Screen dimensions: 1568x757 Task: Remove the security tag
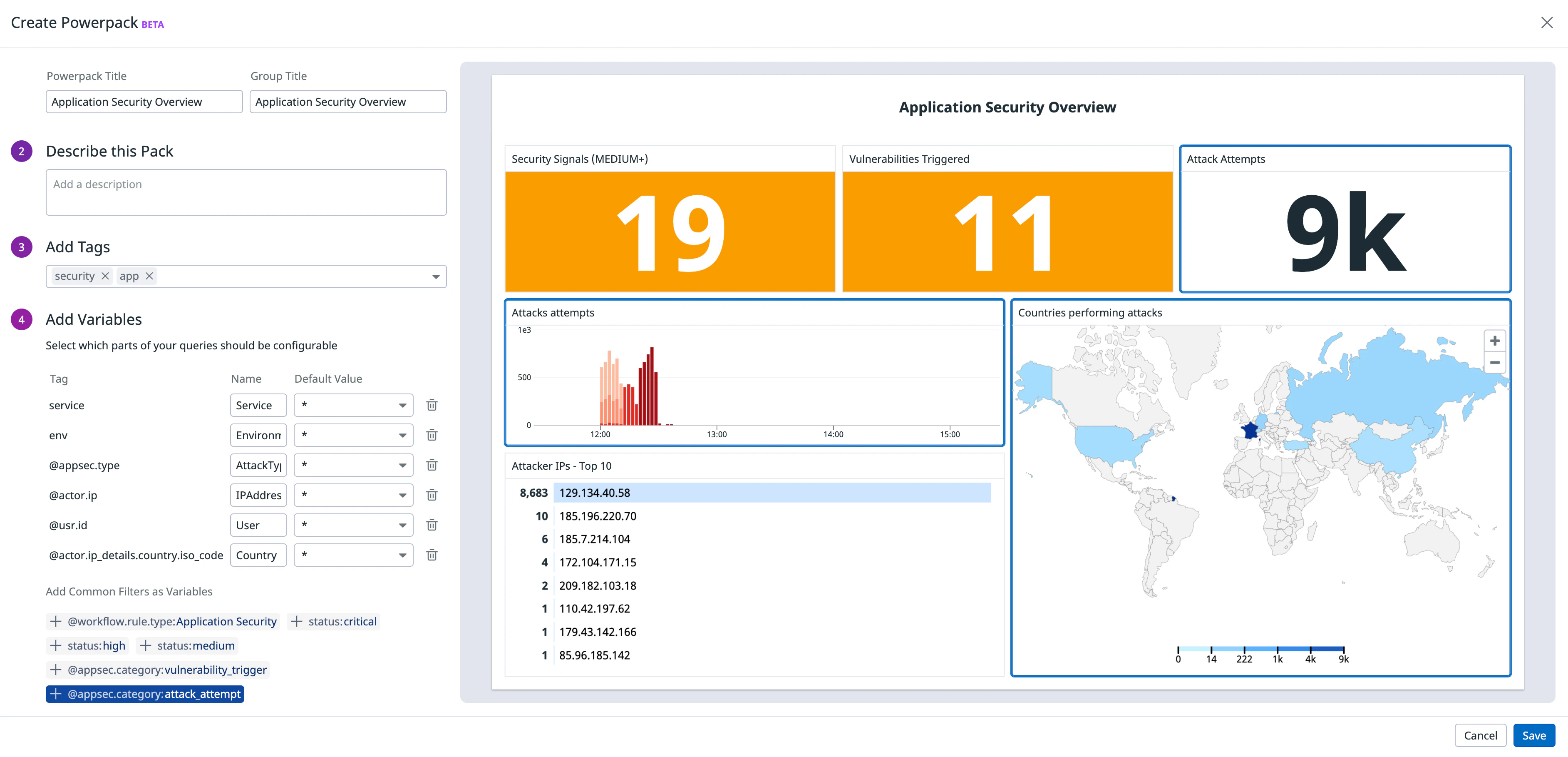[x=105, y=276]
